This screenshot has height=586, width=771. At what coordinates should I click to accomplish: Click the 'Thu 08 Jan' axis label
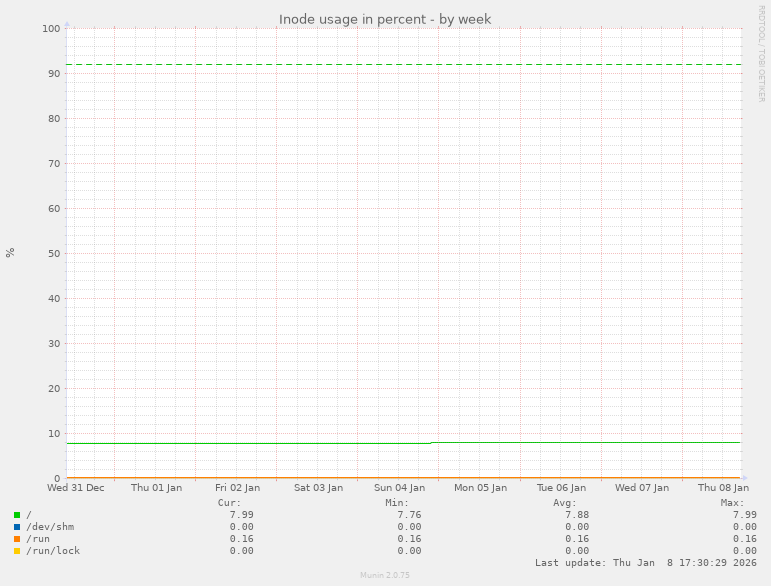[723, 488]
